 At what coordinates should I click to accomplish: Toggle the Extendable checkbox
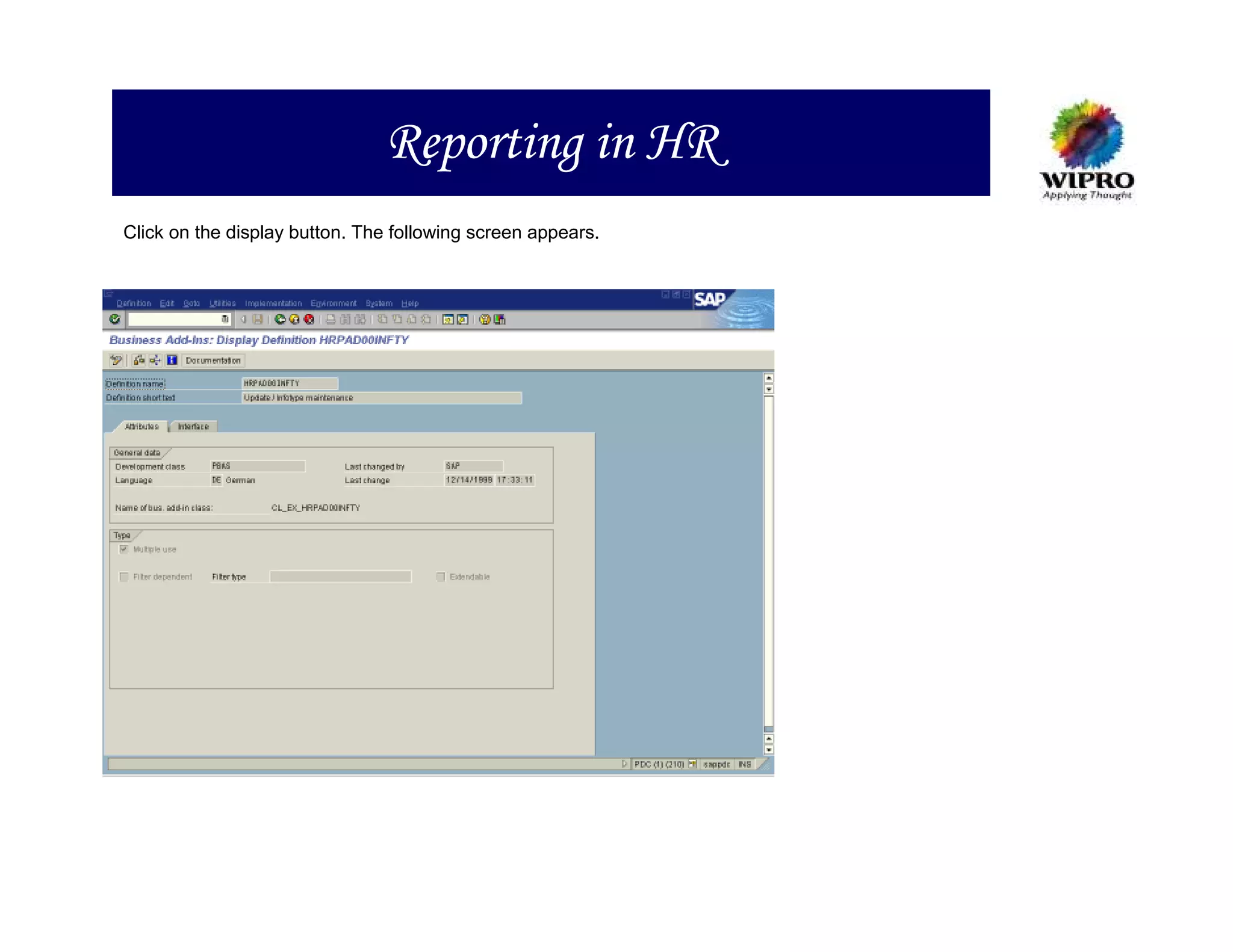tap(441, 577)
